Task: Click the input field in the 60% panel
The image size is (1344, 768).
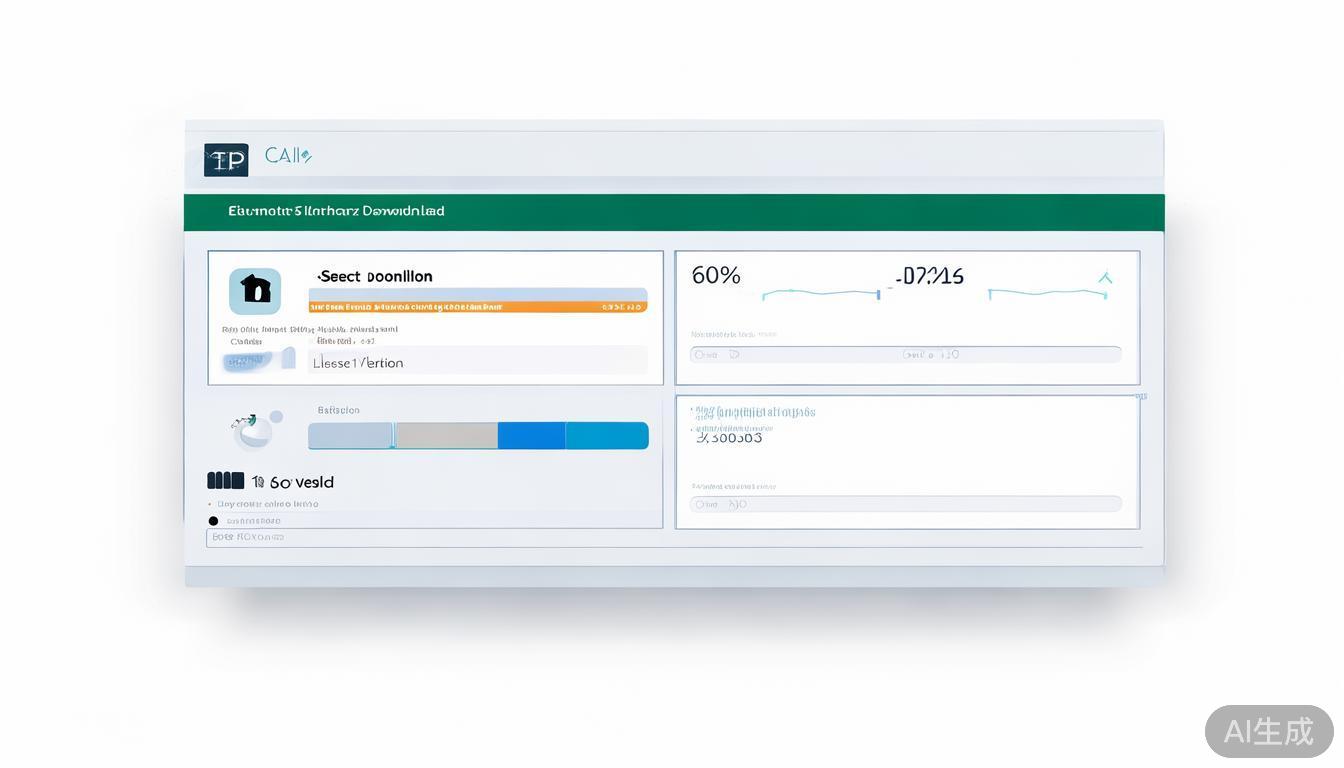Action: tap(905, 354)
